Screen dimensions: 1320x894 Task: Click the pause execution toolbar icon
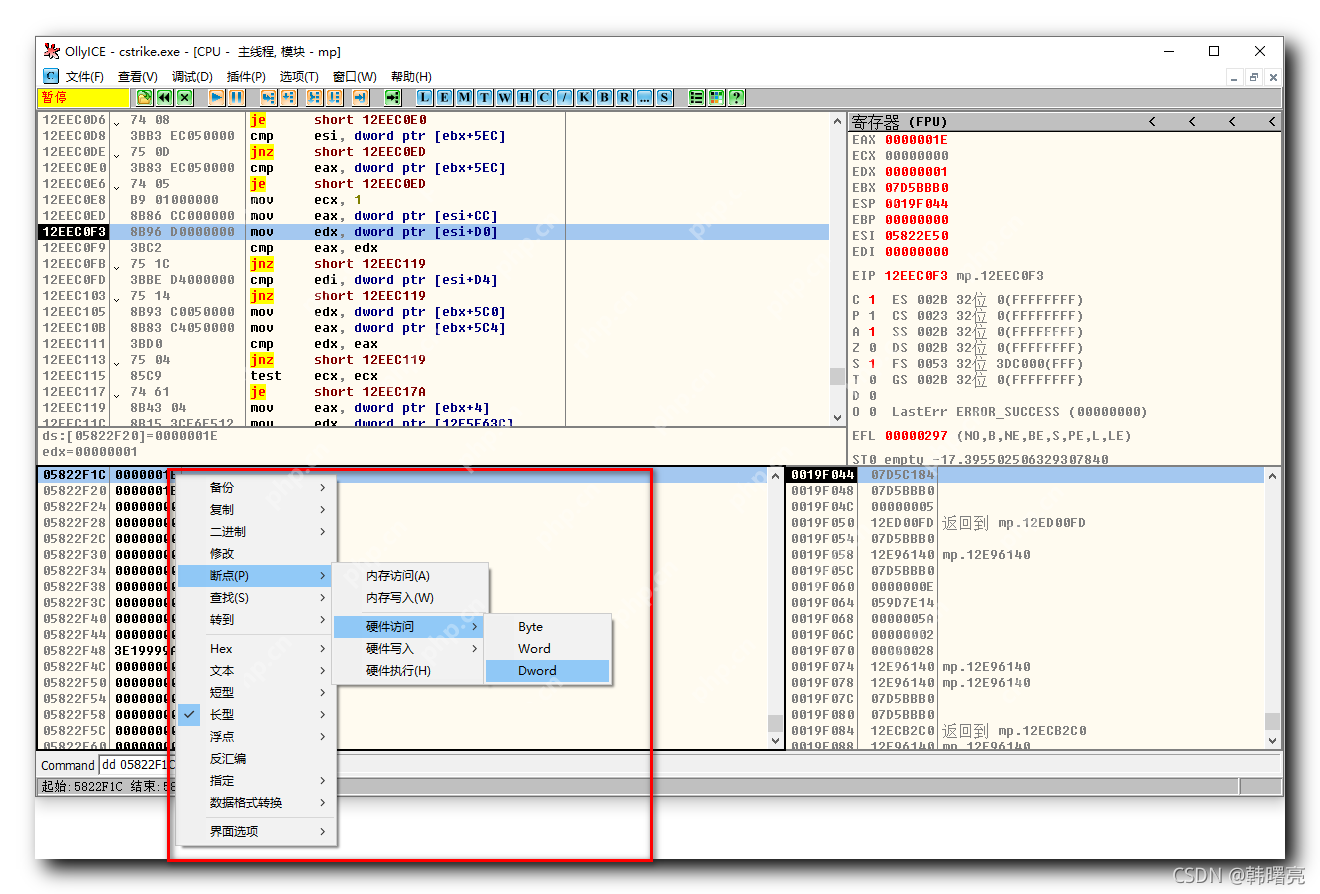(237, 97)
